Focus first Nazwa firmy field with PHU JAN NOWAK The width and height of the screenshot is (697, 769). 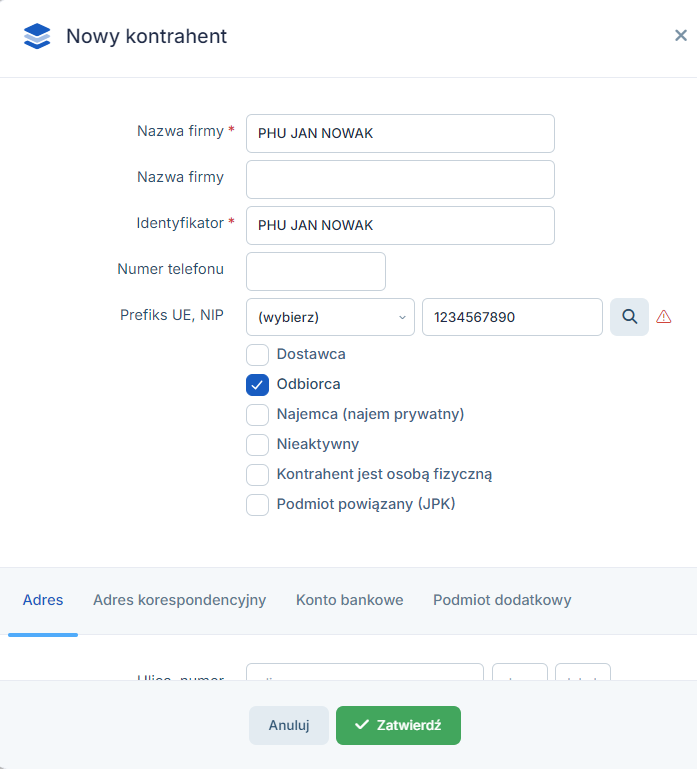400,133
